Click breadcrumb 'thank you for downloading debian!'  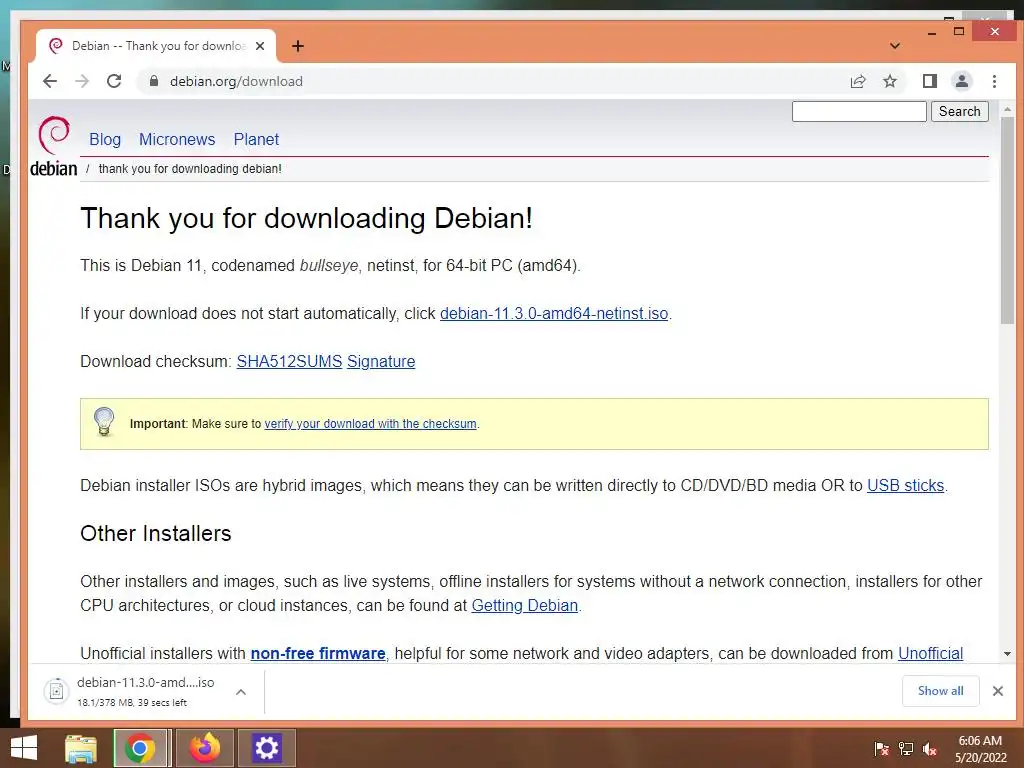[x=190, y=168]
